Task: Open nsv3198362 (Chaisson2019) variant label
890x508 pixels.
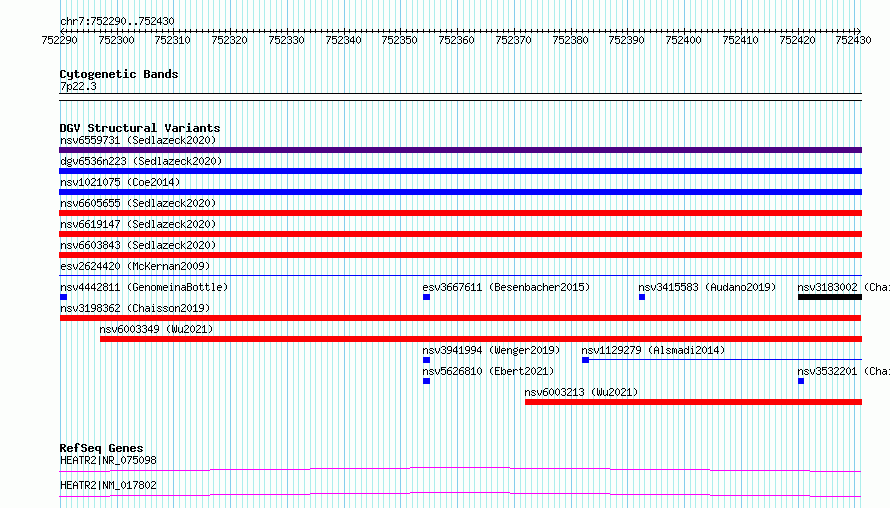Action: pyautogui.click(x=135, y=308)
